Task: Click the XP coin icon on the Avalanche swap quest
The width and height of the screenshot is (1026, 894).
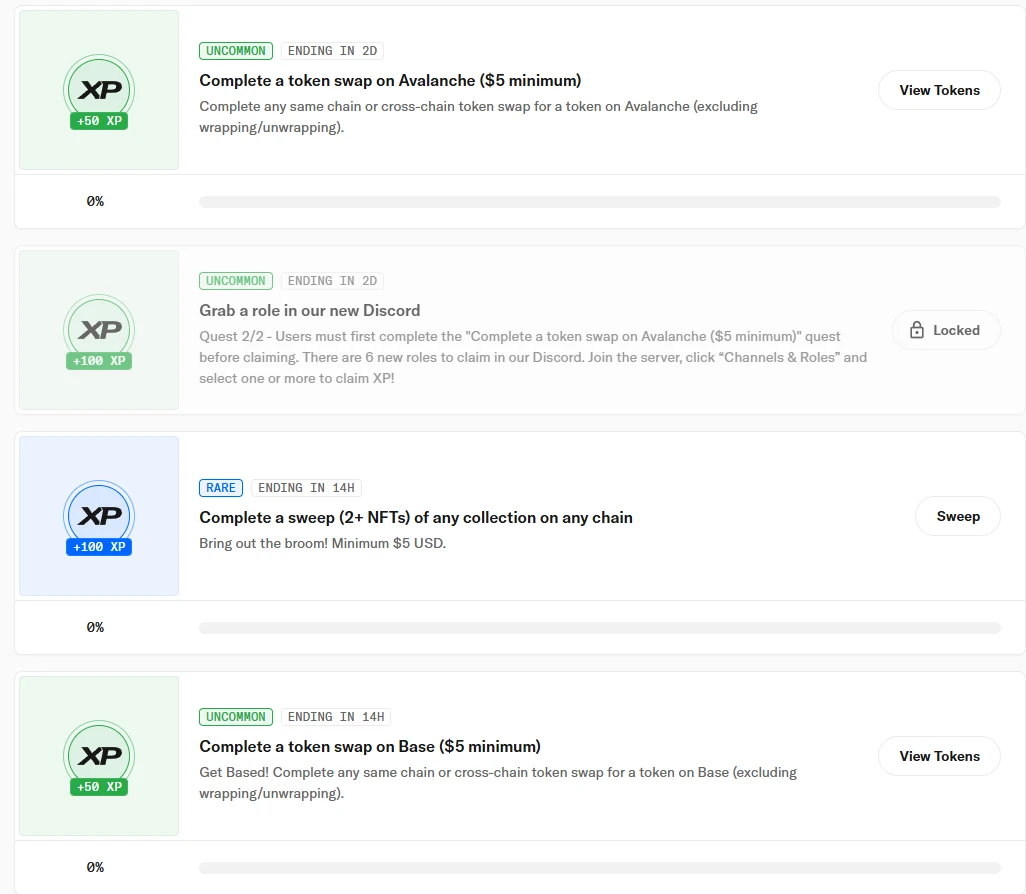Action: click(99, 88)
